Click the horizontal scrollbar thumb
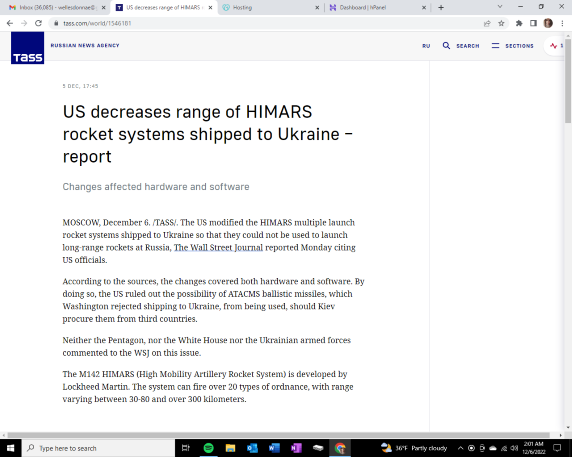572x457 pixels. click(x=278, y=435)
